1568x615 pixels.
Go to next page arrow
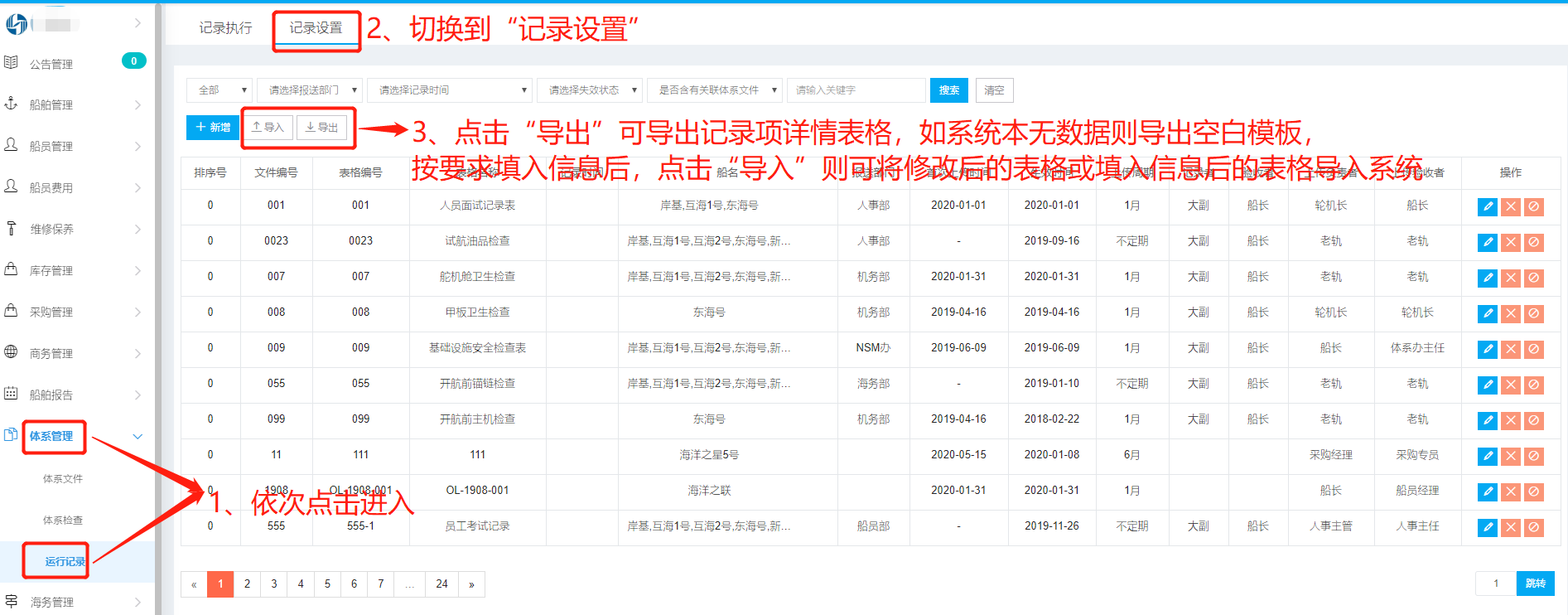[471, 584]
